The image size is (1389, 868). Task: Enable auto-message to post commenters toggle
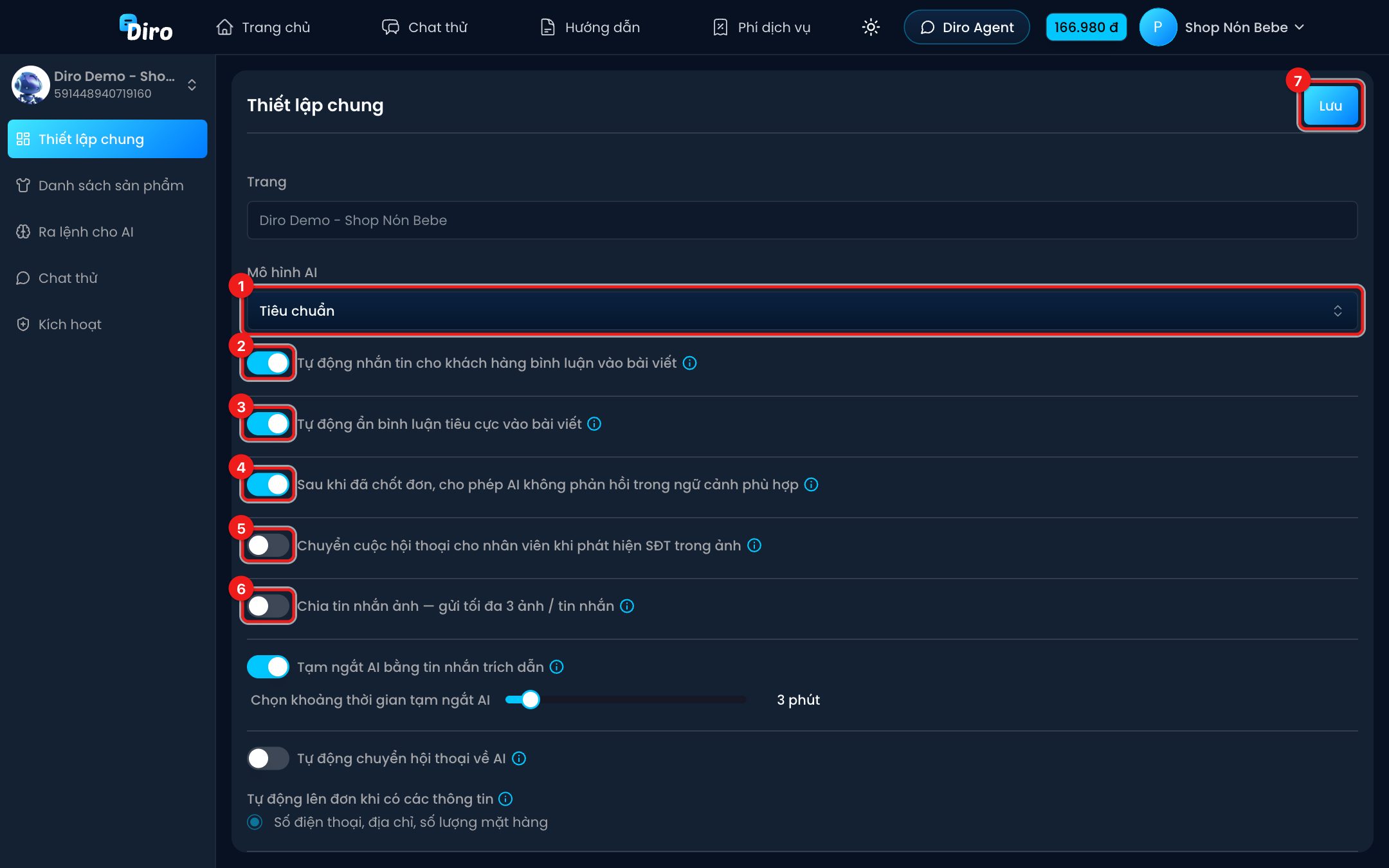(x=268, y=363)
